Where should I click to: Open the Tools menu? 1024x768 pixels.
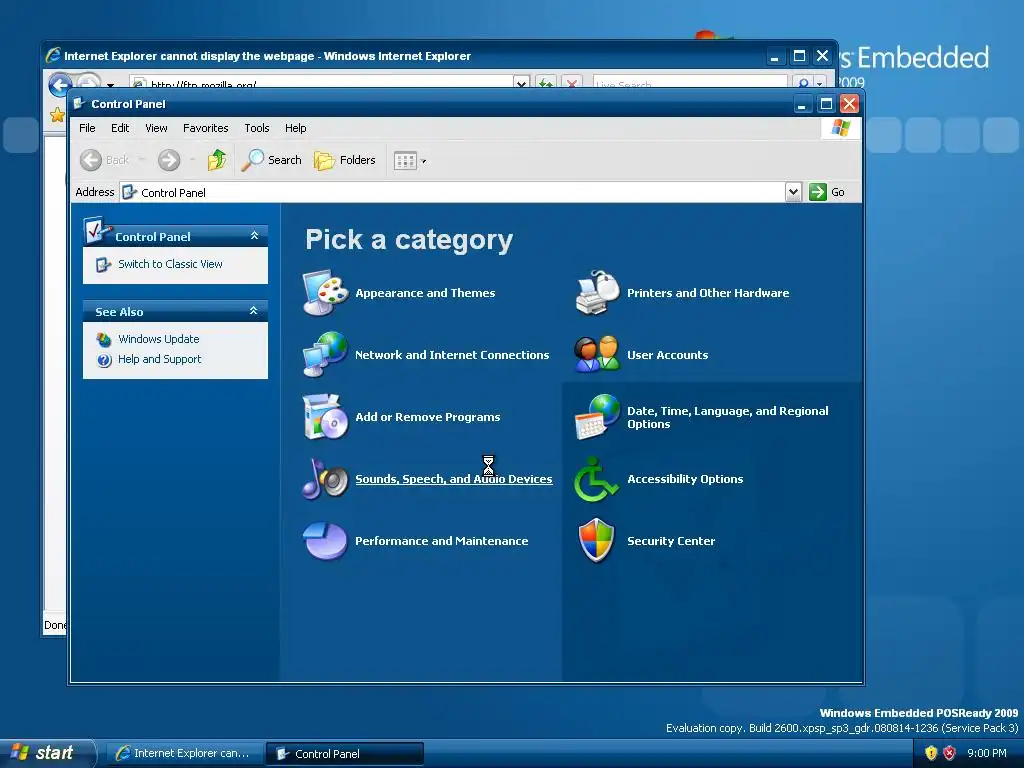[257, 128]
